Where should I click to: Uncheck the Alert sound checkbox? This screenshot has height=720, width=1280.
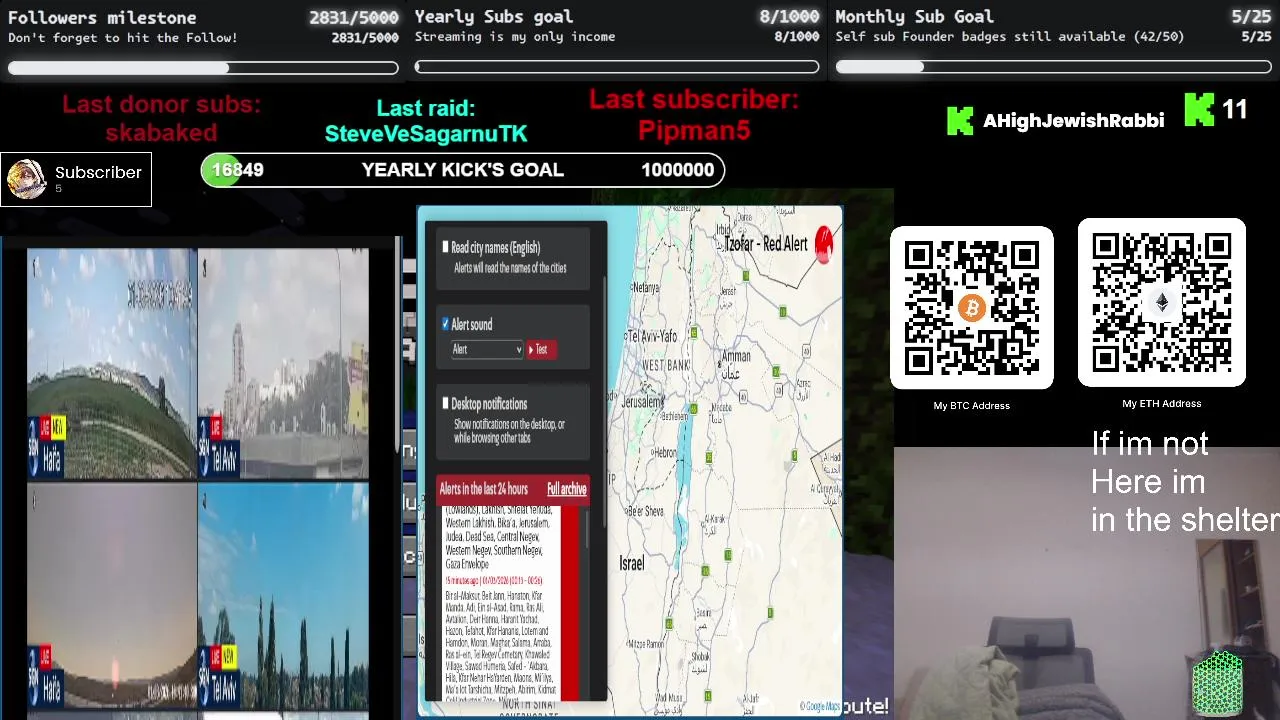(446, 324)
